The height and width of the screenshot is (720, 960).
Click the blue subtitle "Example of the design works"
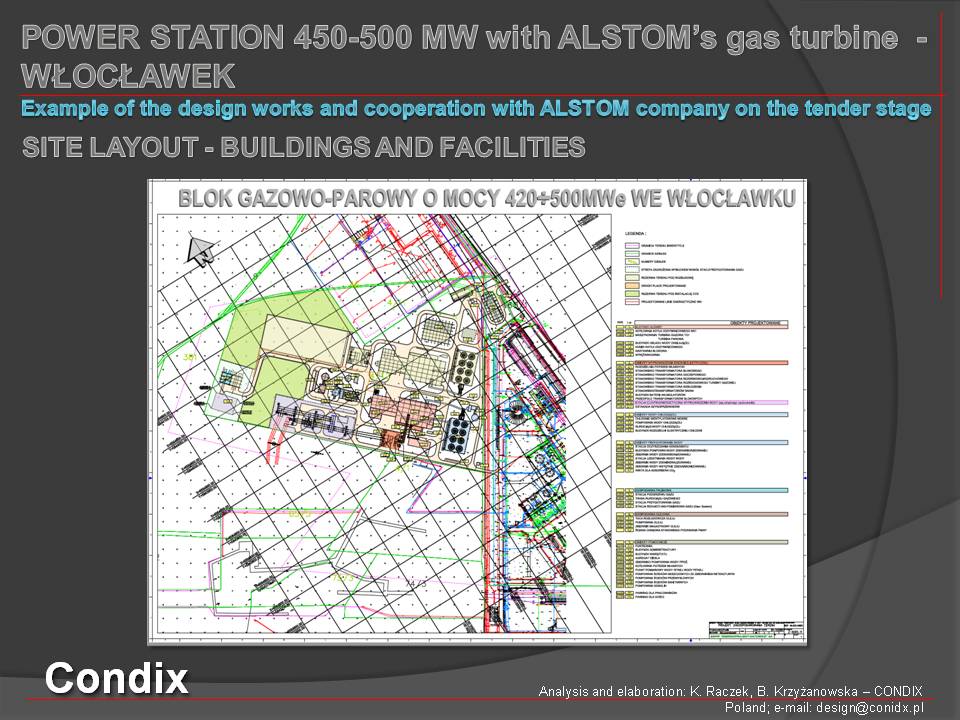tap(170, 109)
